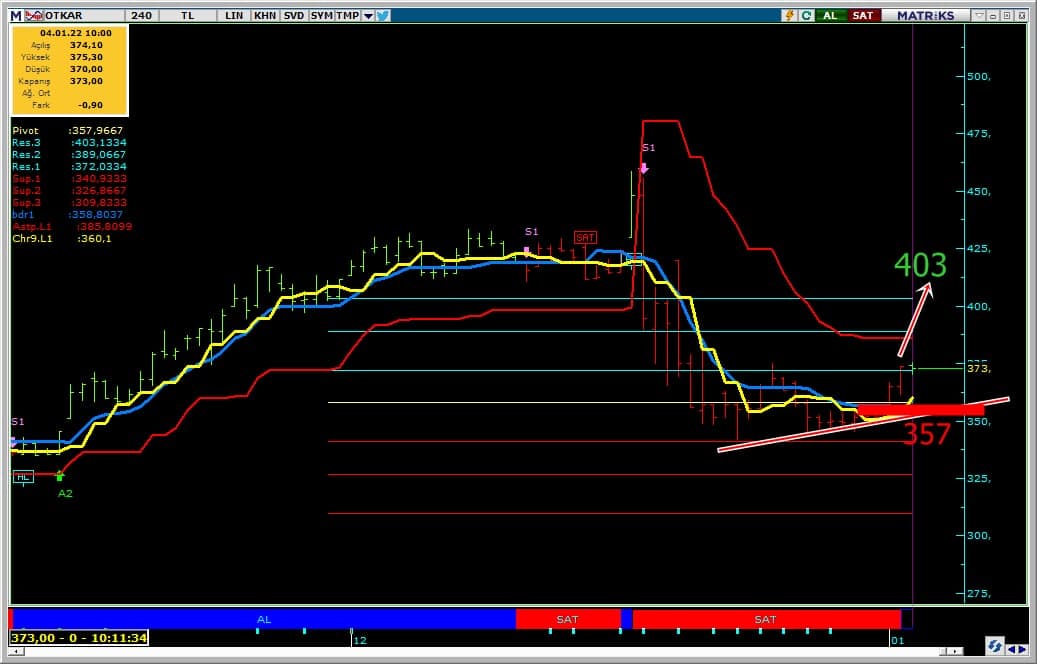Click the Matriks M logo icon
The width and height of the screenshot is (1037, 664).
tap(14, 15)
